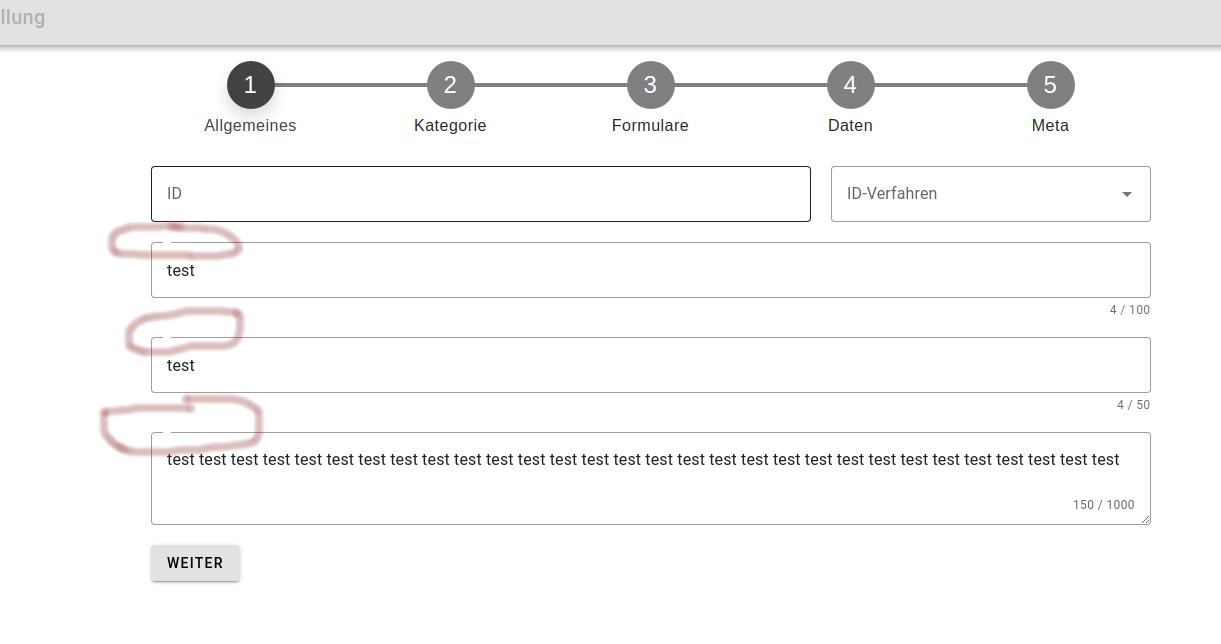Select step circle 2 labeled Kategorie
The height and width of the screenshot is (644, 1221).
click(x=450, y=84)
